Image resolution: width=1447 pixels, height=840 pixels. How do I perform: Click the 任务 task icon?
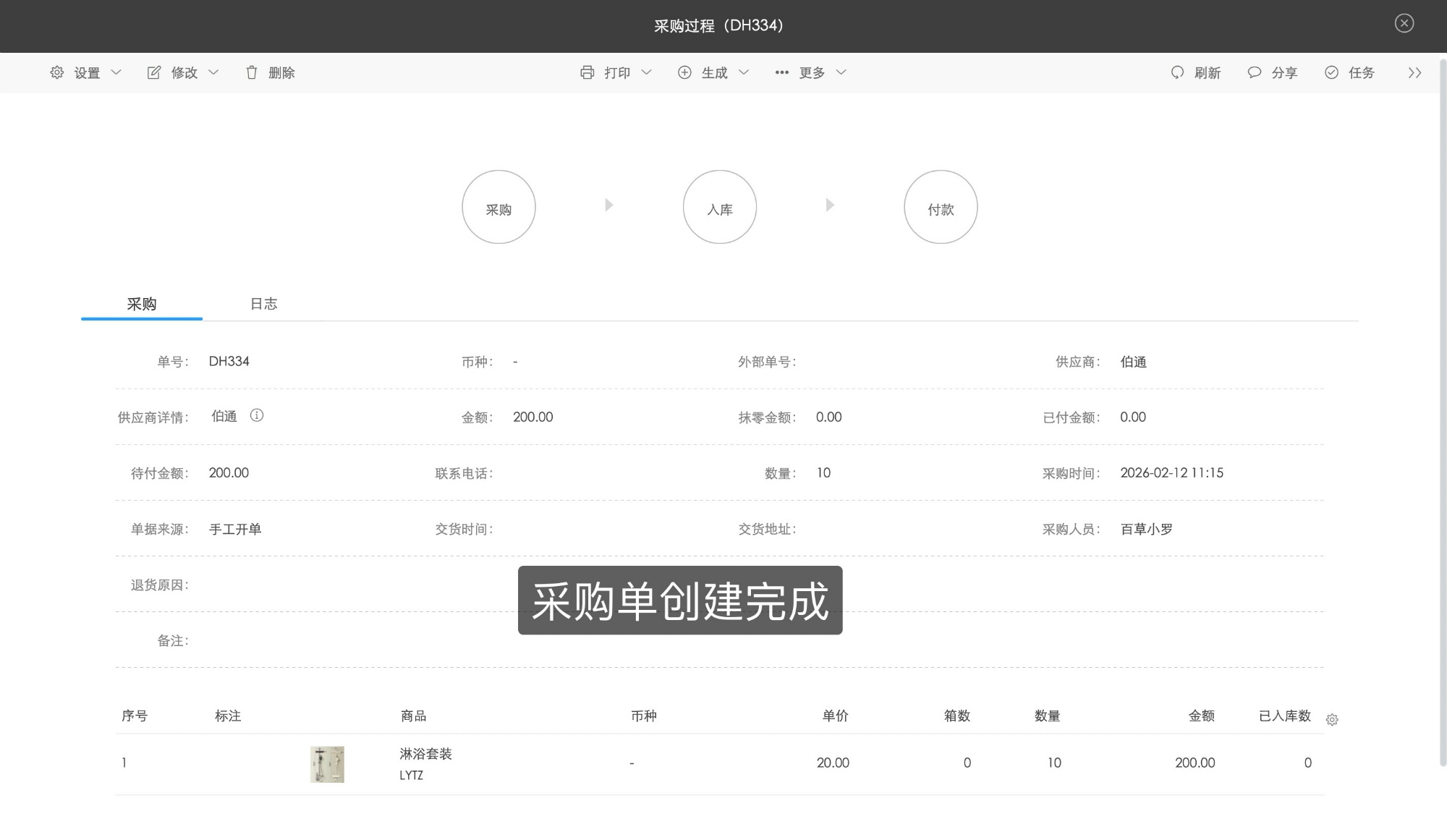[1331, 72]
